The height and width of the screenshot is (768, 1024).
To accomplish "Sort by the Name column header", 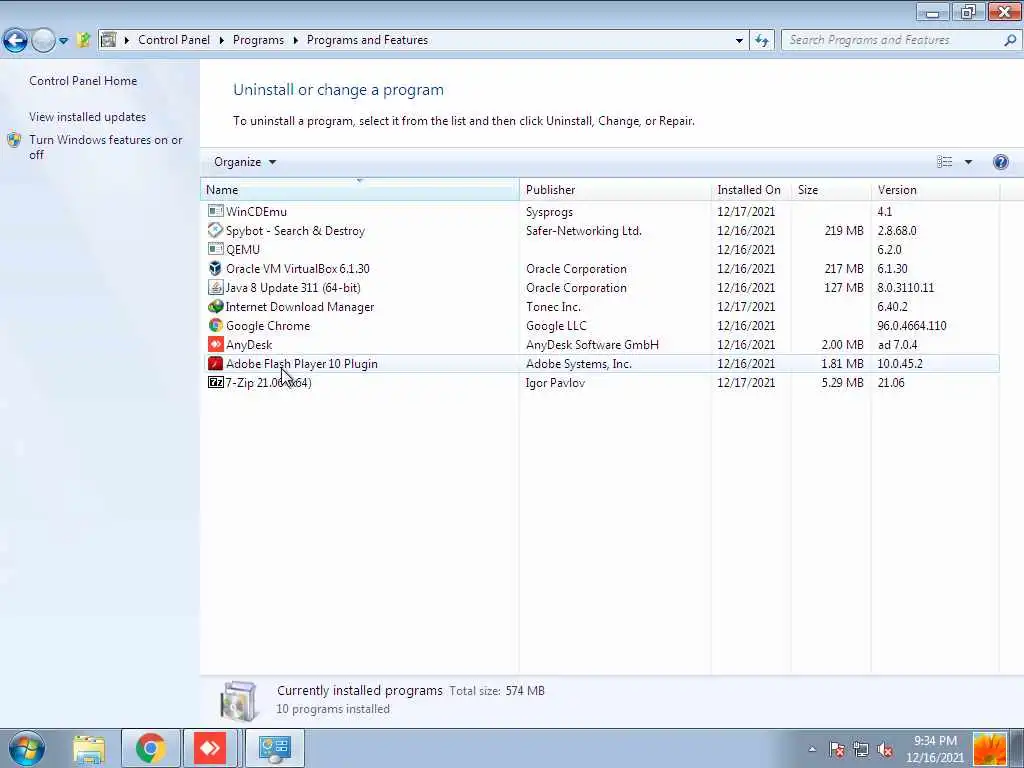I will (360, 189).
